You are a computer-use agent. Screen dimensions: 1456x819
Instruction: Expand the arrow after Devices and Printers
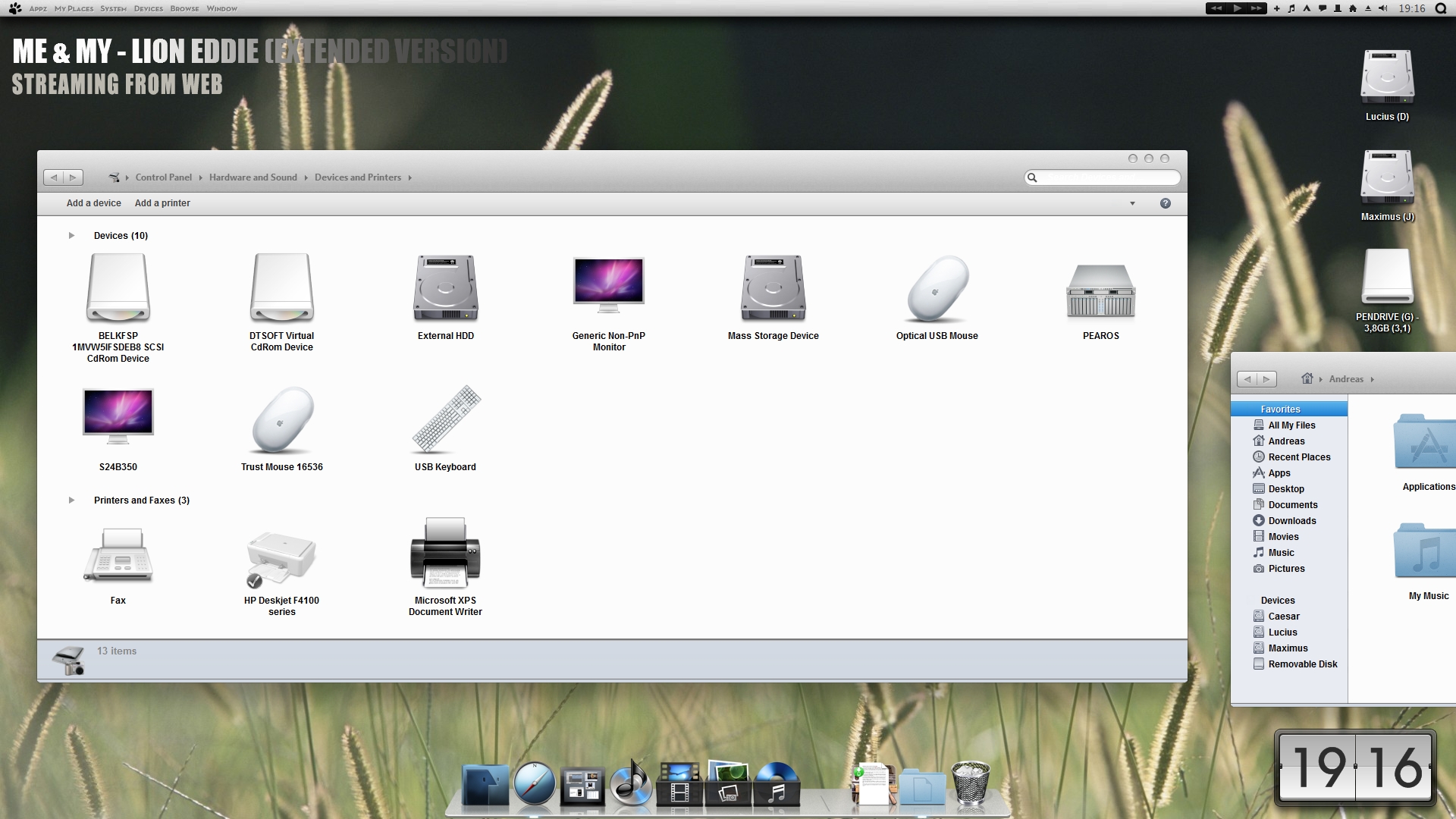[409, 177]
